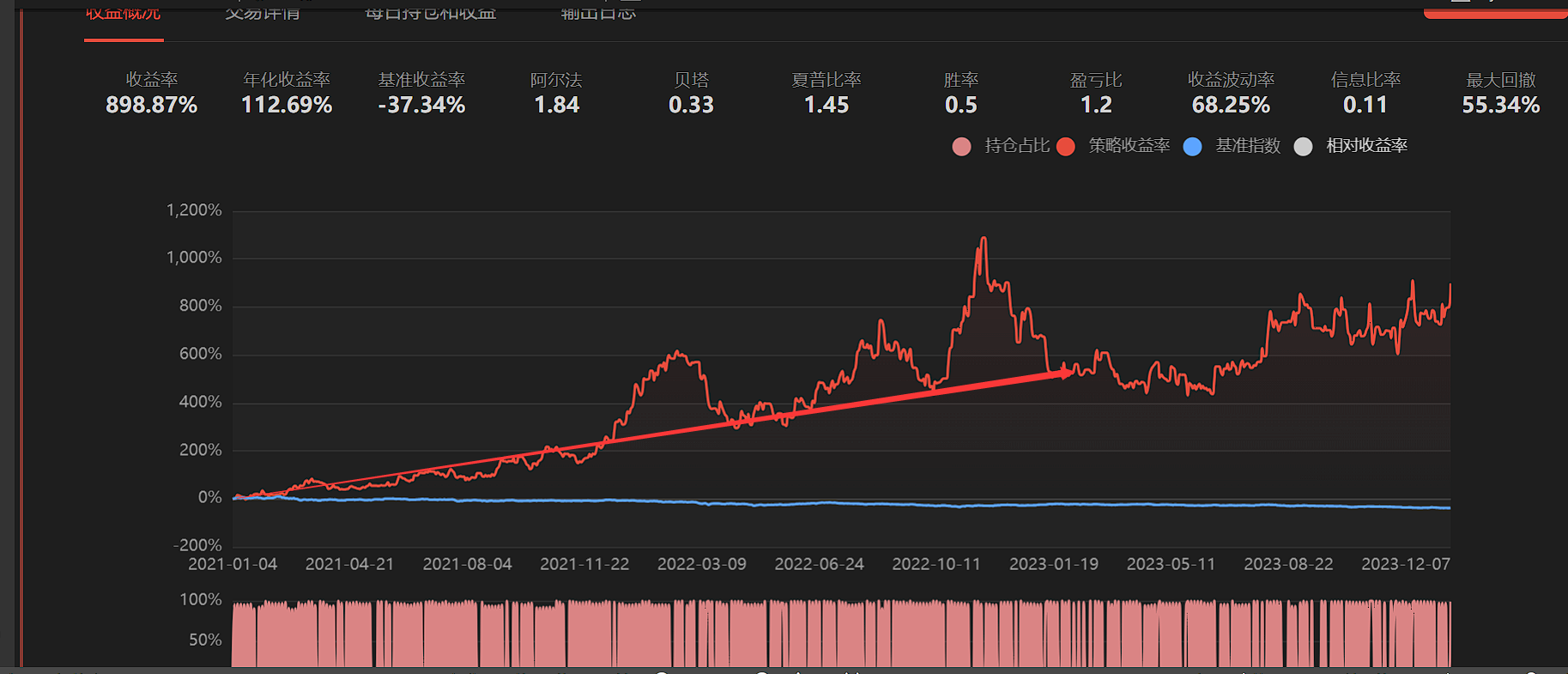Click the 收益波动率 68.25% statistic

(1231, 106)
